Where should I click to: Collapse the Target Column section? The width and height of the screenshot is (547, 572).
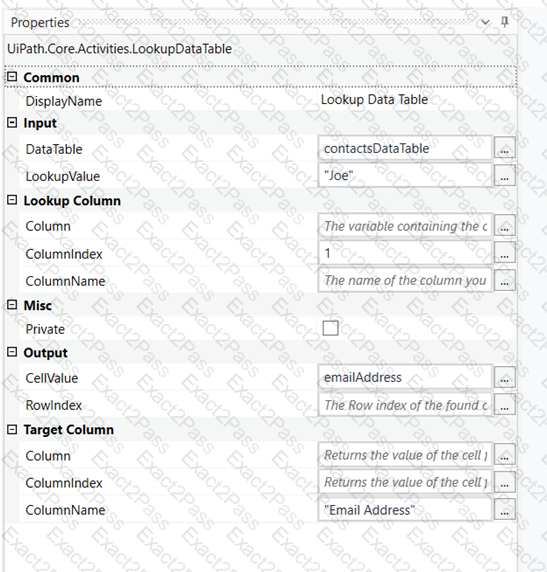pyautogui.click(x=12, y=429)
